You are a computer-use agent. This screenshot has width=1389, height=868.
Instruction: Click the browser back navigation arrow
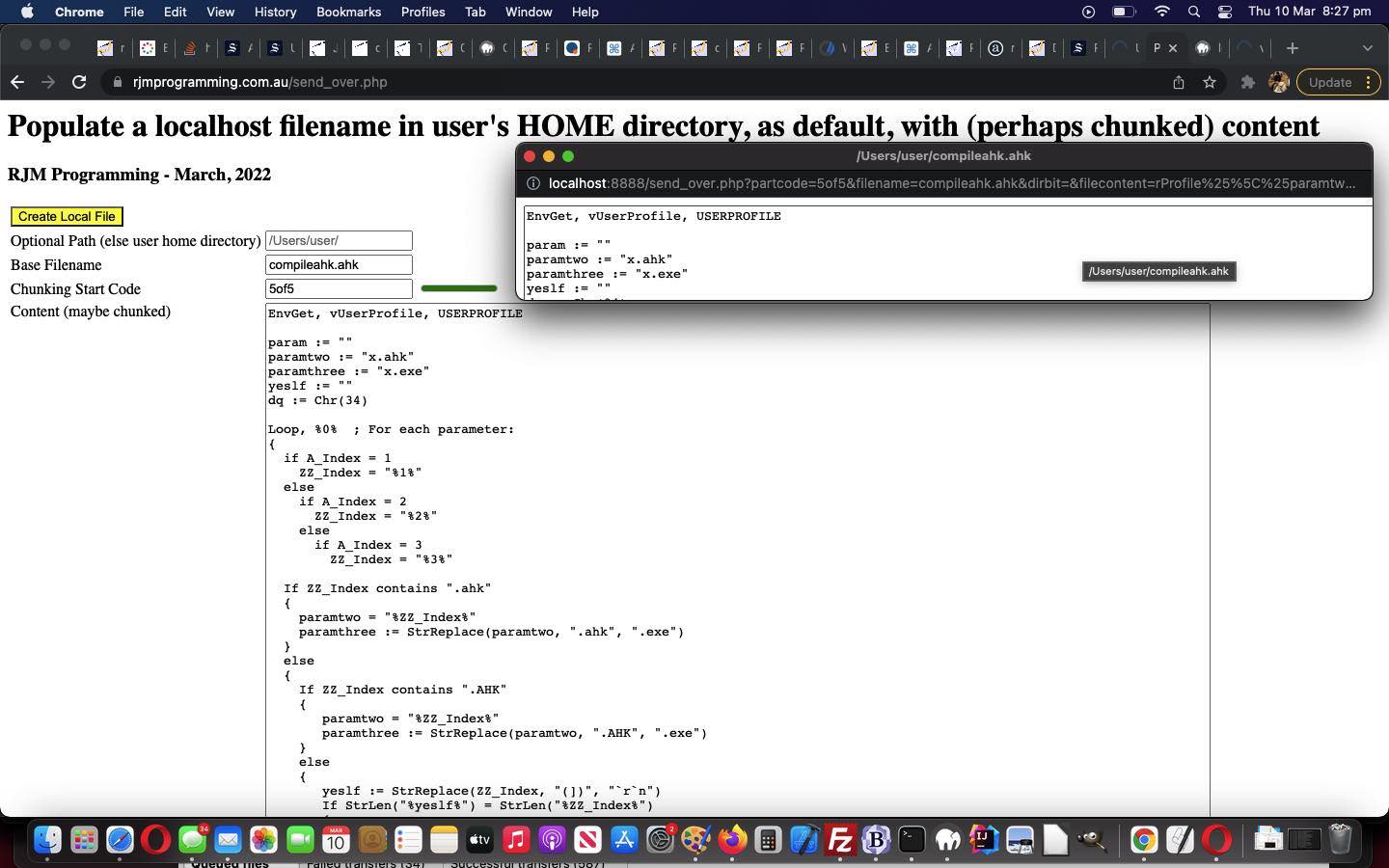coord(17,82)
